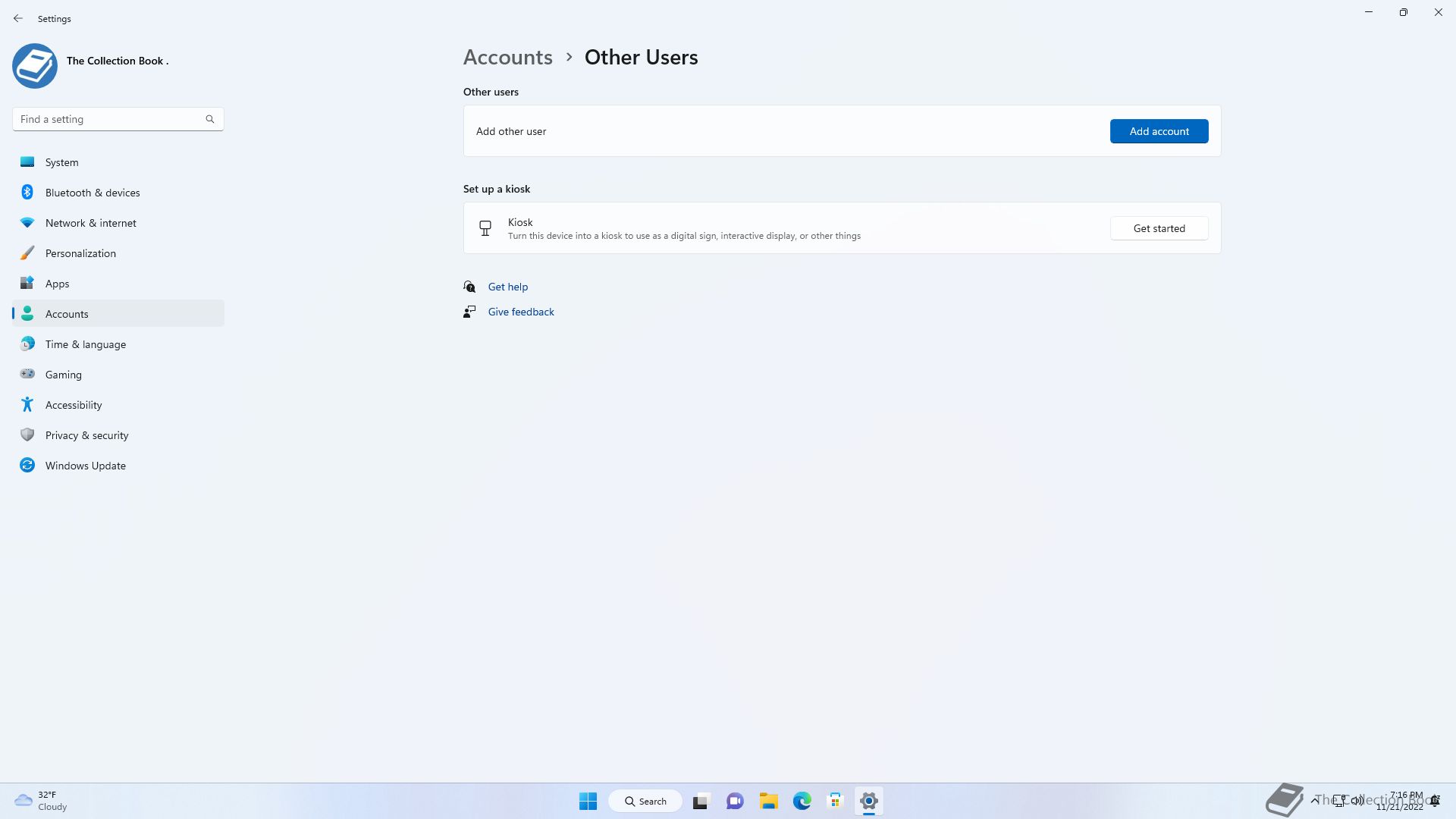Click the Collection Book profile avatar
Image resolution: width=1456 pixels, height=819 pixels.
click(35, 66)
